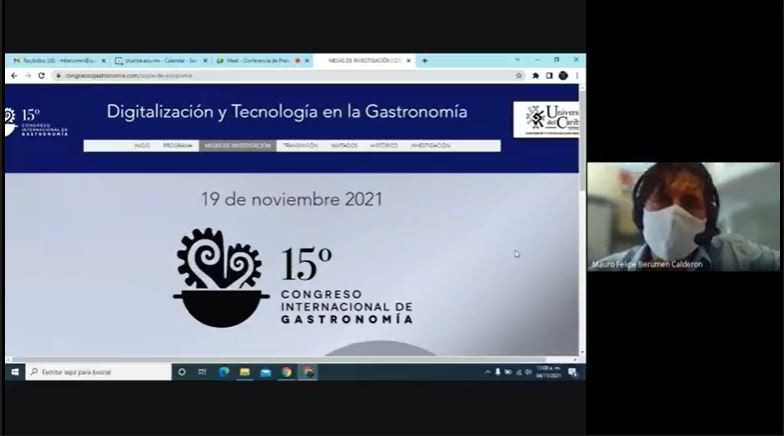
Task: Click the second Chrome taskbar icon
Action: point(308,372)
